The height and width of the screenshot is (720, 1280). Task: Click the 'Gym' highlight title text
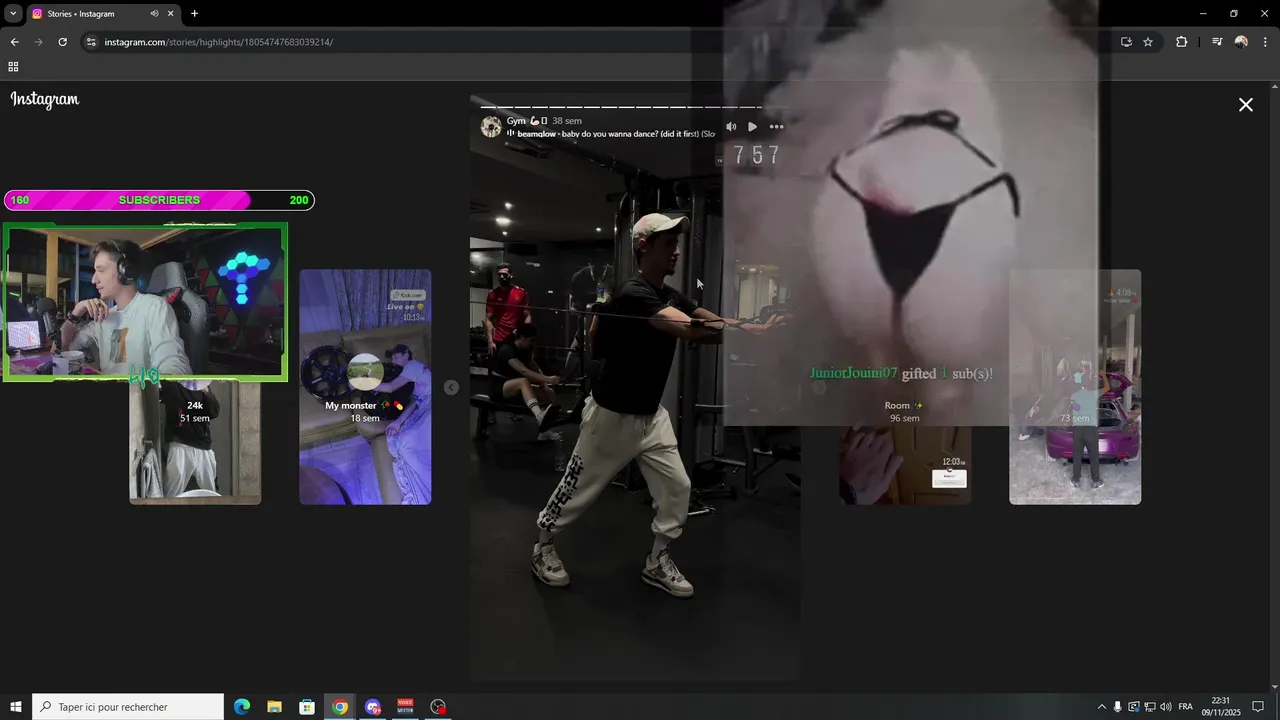(516, 121)
